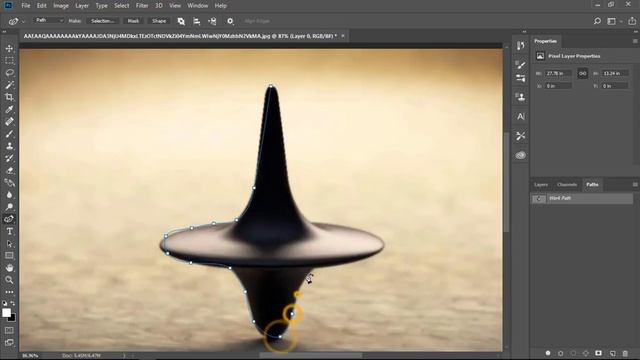Select the Hand tool
Viewport: 640px width, 360px height.
point(9,268)
